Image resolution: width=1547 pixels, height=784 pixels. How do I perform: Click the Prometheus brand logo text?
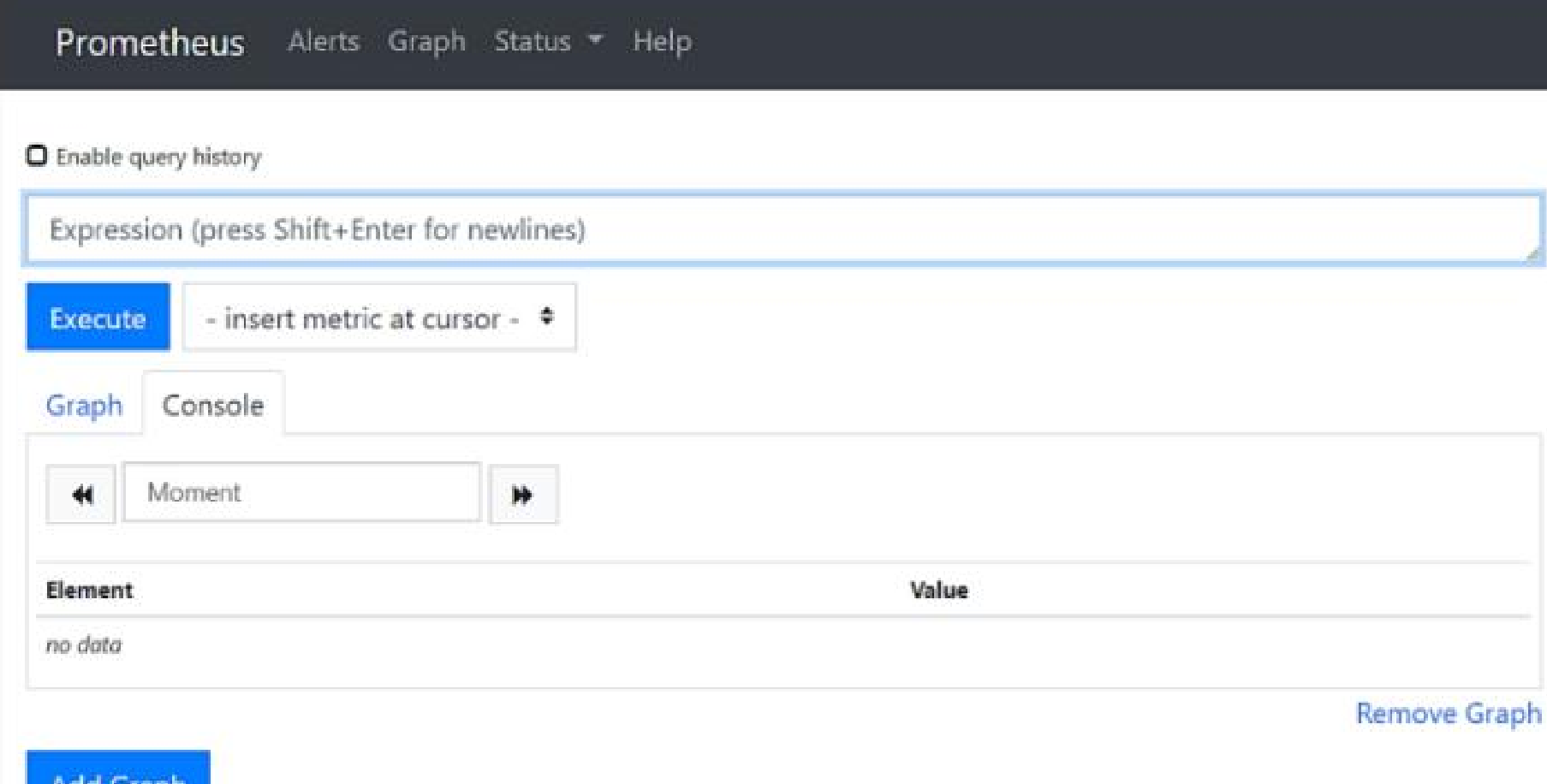150,42
